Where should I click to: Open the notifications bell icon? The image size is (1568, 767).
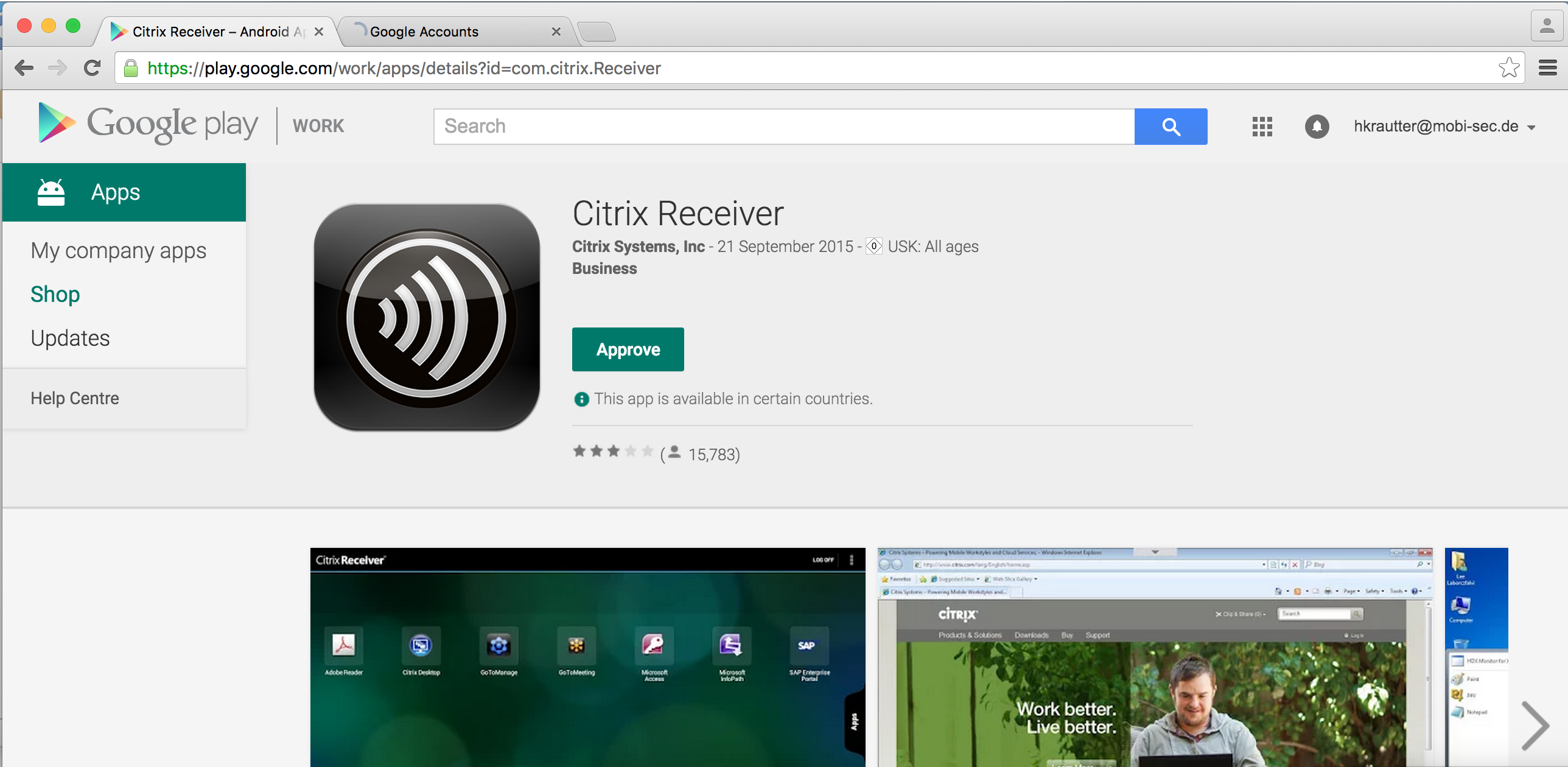click(1317, 127)
